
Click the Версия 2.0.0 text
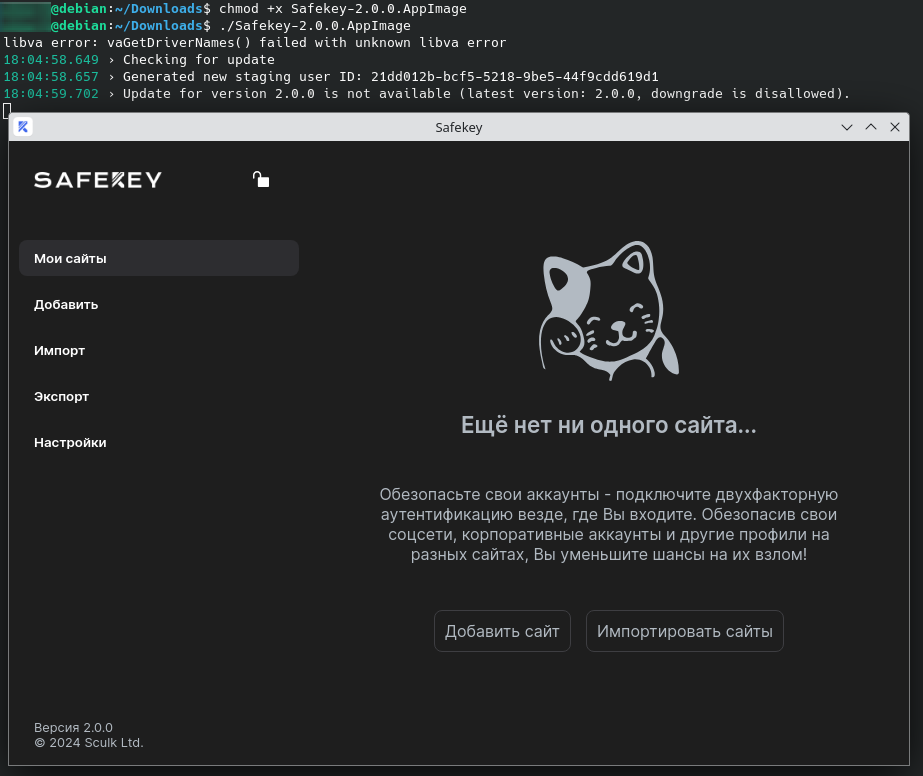click(x=73, y=728)
